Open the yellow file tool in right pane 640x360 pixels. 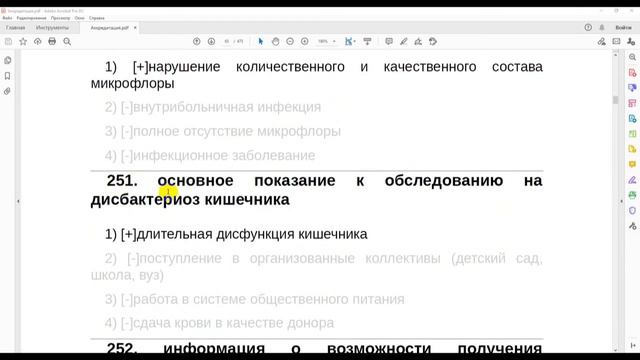[632, 149]
